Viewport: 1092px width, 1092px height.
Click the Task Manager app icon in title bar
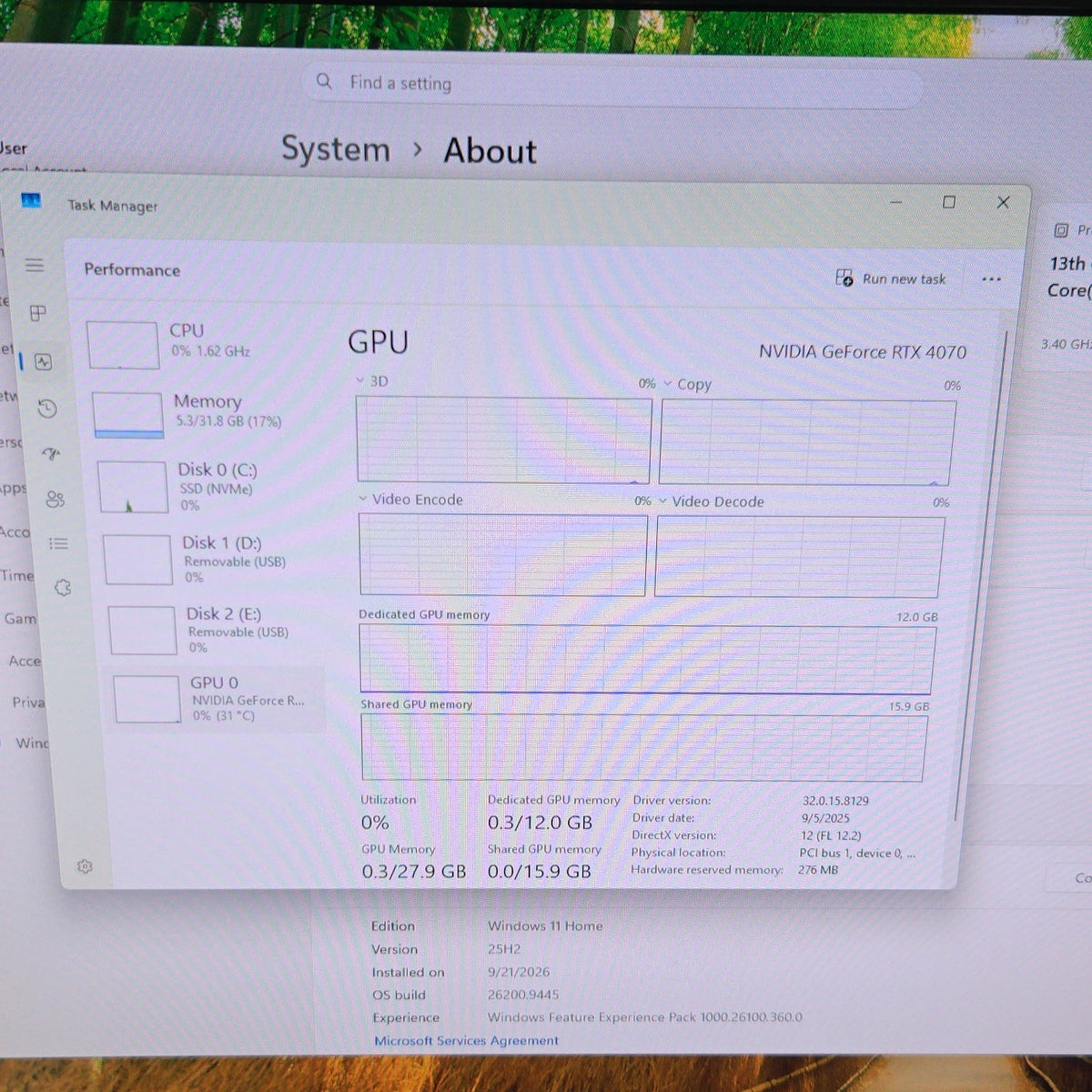pos(31,200)
